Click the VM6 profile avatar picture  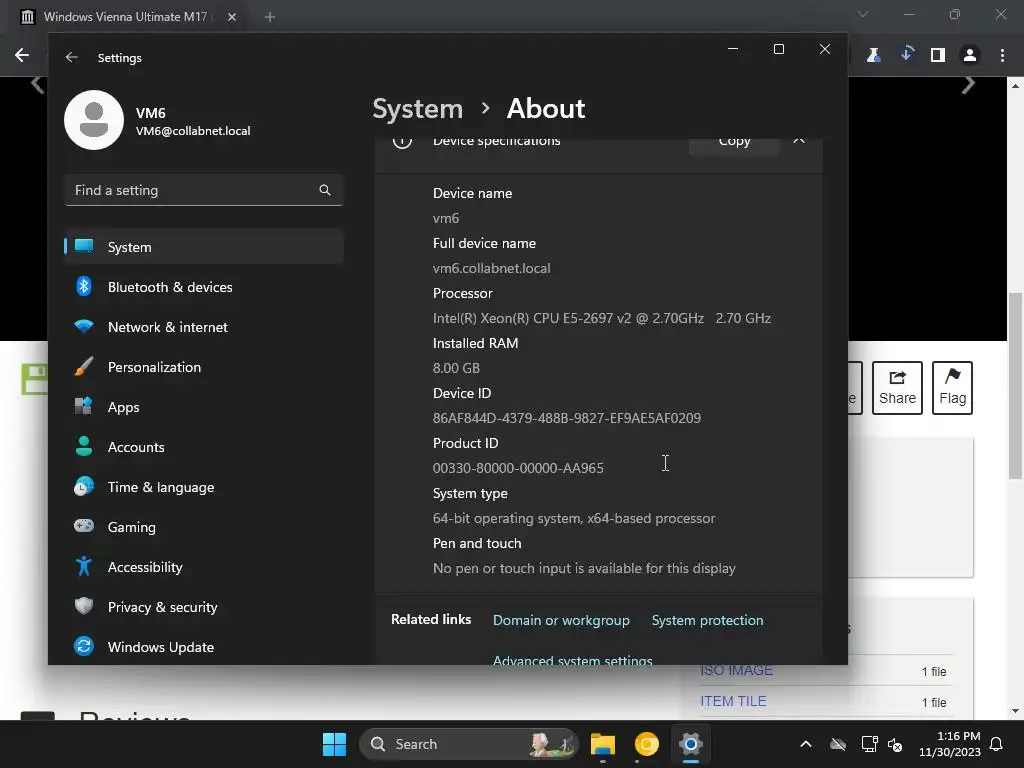94,120
